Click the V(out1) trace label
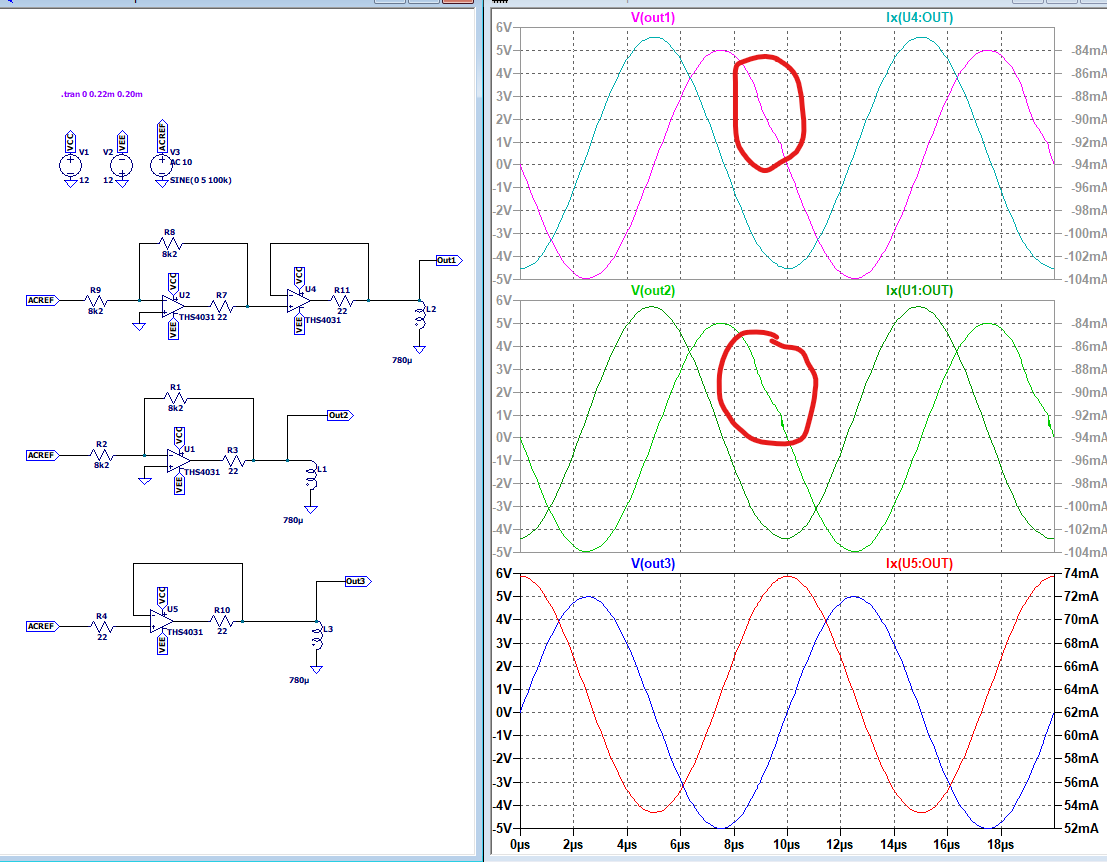The width and height of the screenshot is (1107, 862). click(x=653, y=18)
